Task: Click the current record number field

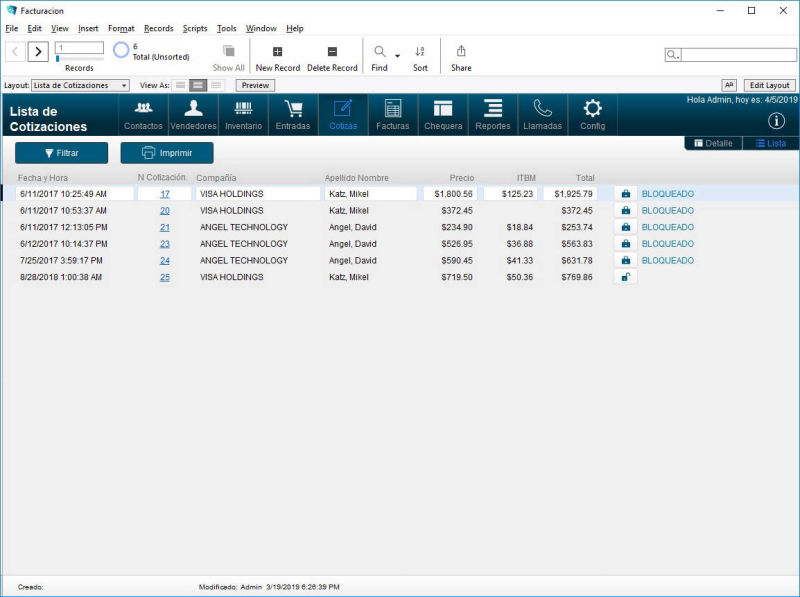Action: [79, 48]
